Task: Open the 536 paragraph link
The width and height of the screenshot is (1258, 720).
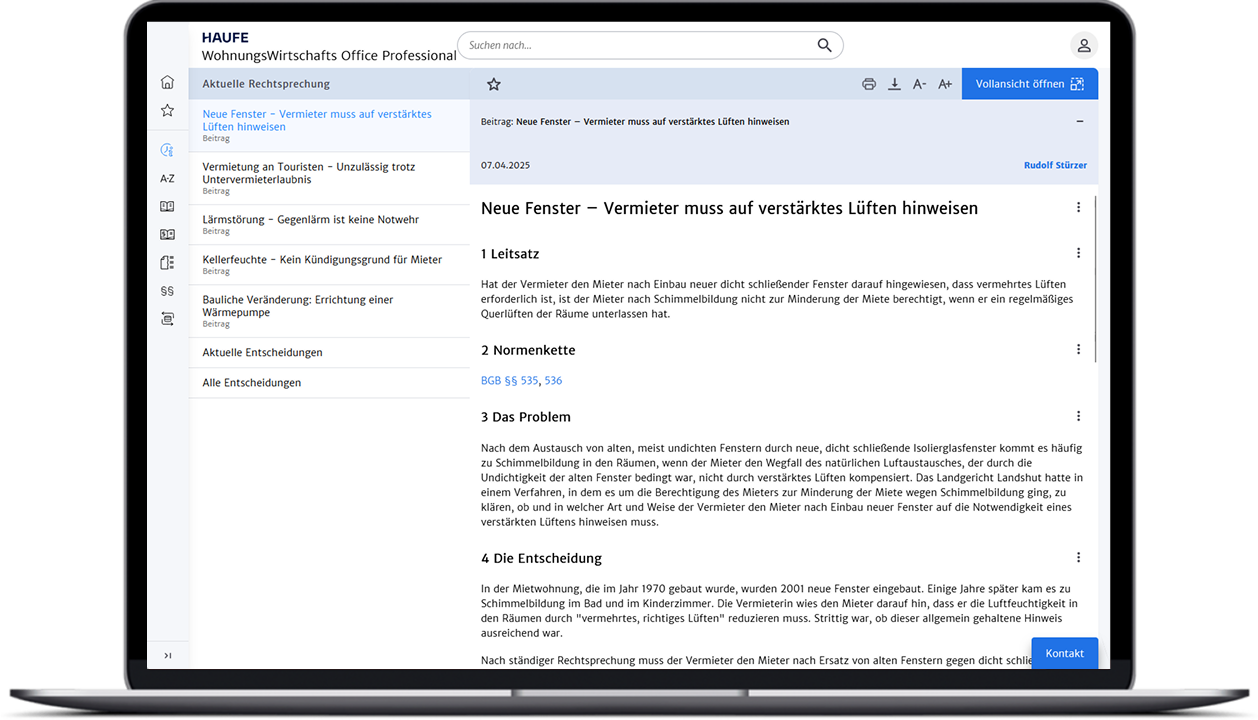Action: pyautogui.click(x=553, y=380)
